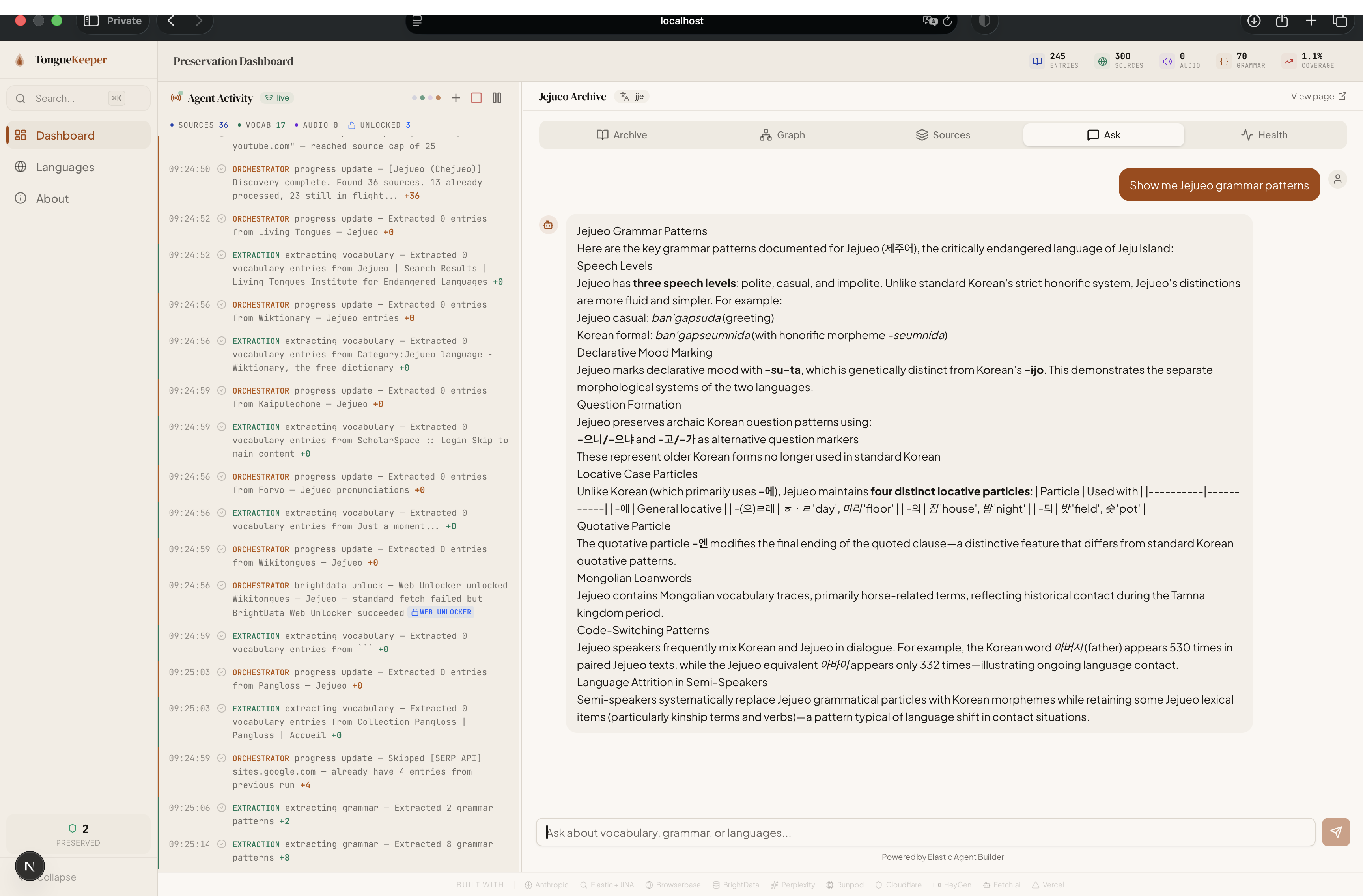
Task: Send the chat message with paper-plane icon
Action: click(x=1335, y=832)
